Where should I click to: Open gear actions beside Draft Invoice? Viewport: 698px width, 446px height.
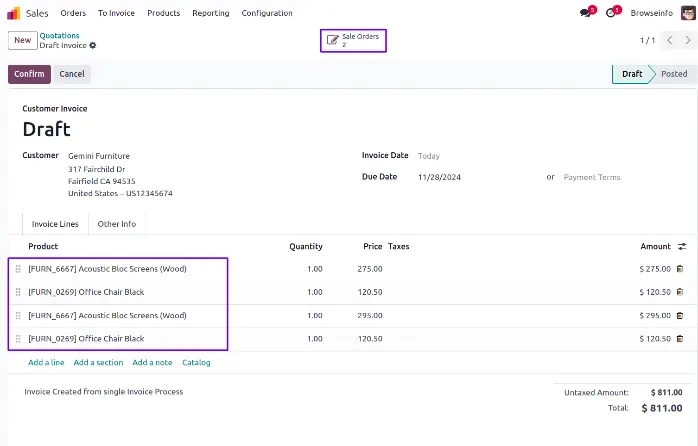(x=93, y=46)
